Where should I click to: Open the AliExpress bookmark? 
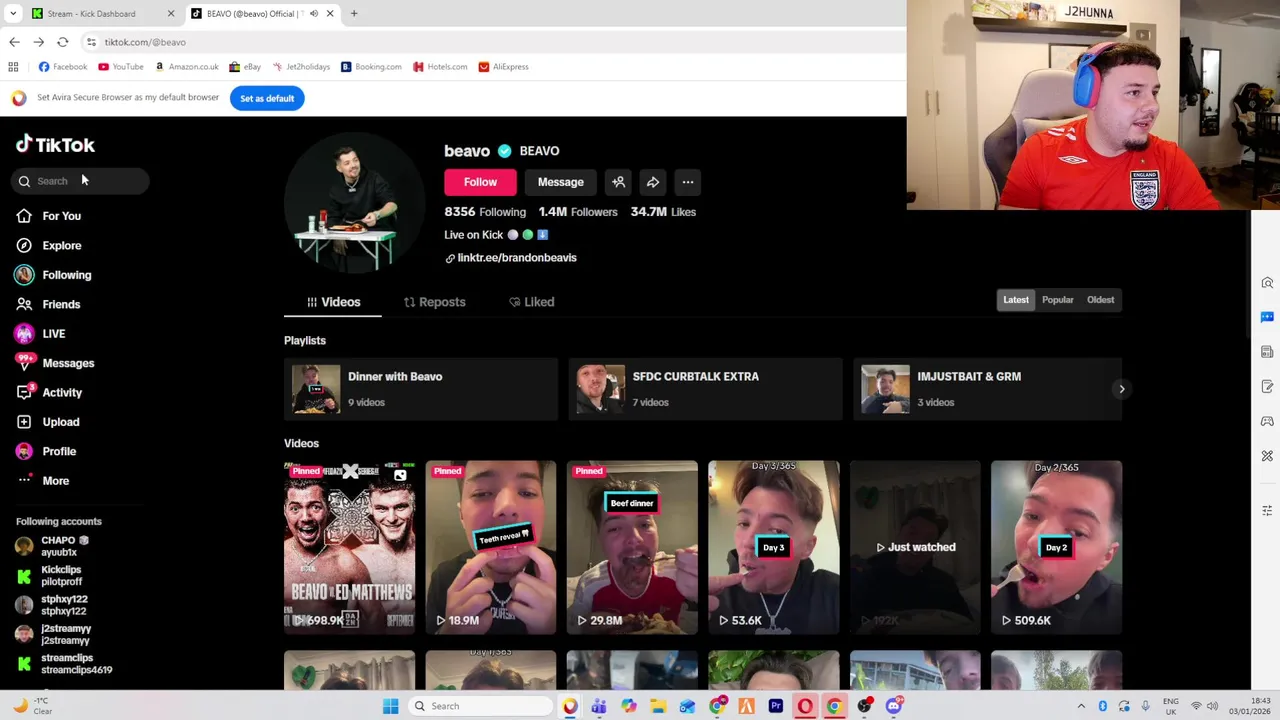tap(503, 67)
